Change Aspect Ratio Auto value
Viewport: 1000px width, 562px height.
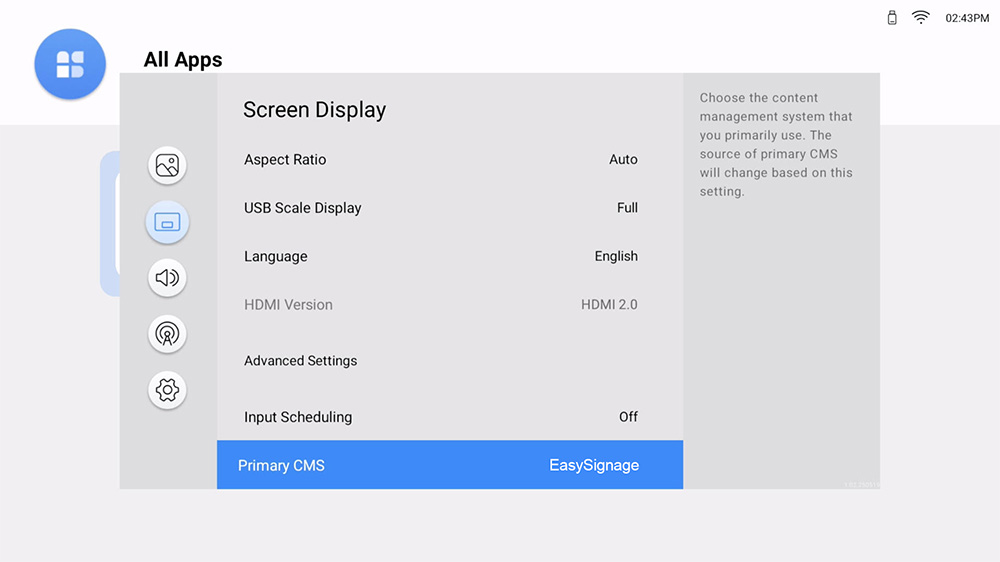623,160
